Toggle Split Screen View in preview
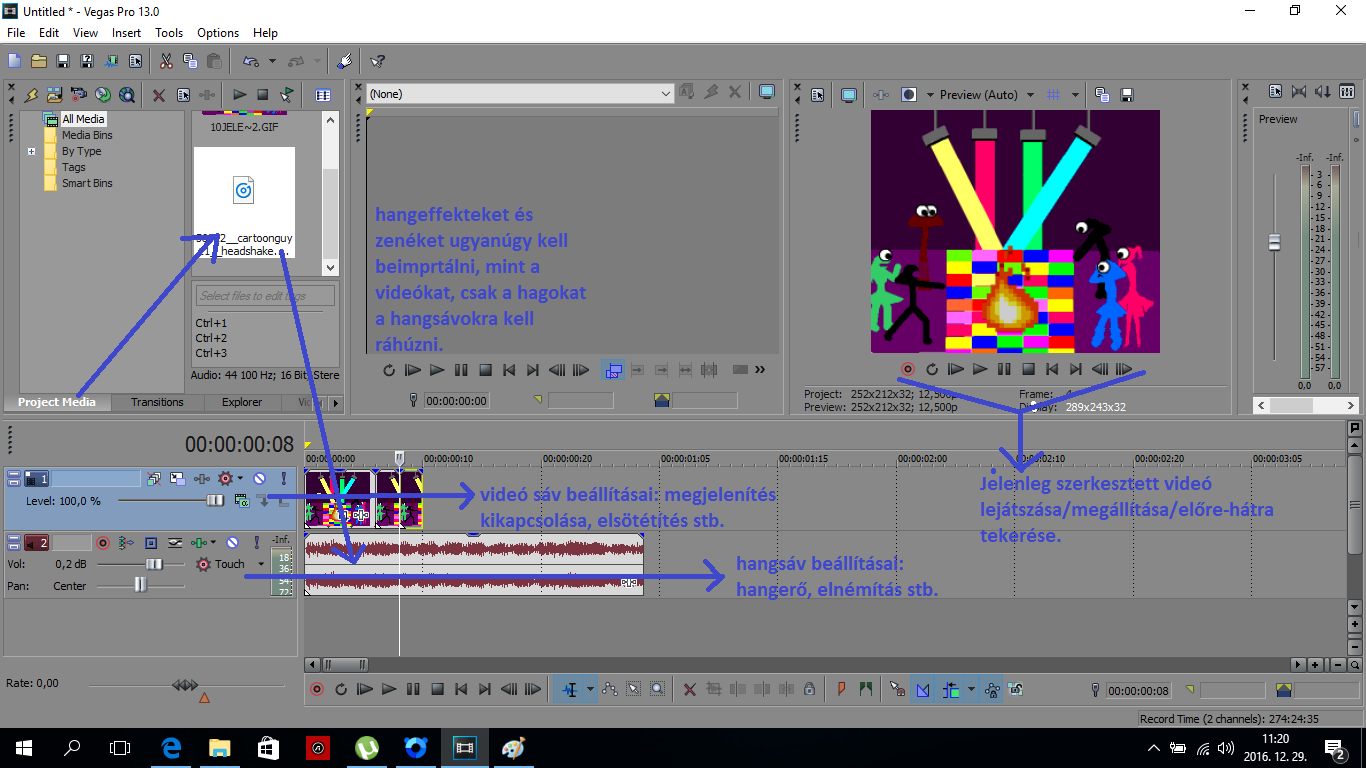 908,95
